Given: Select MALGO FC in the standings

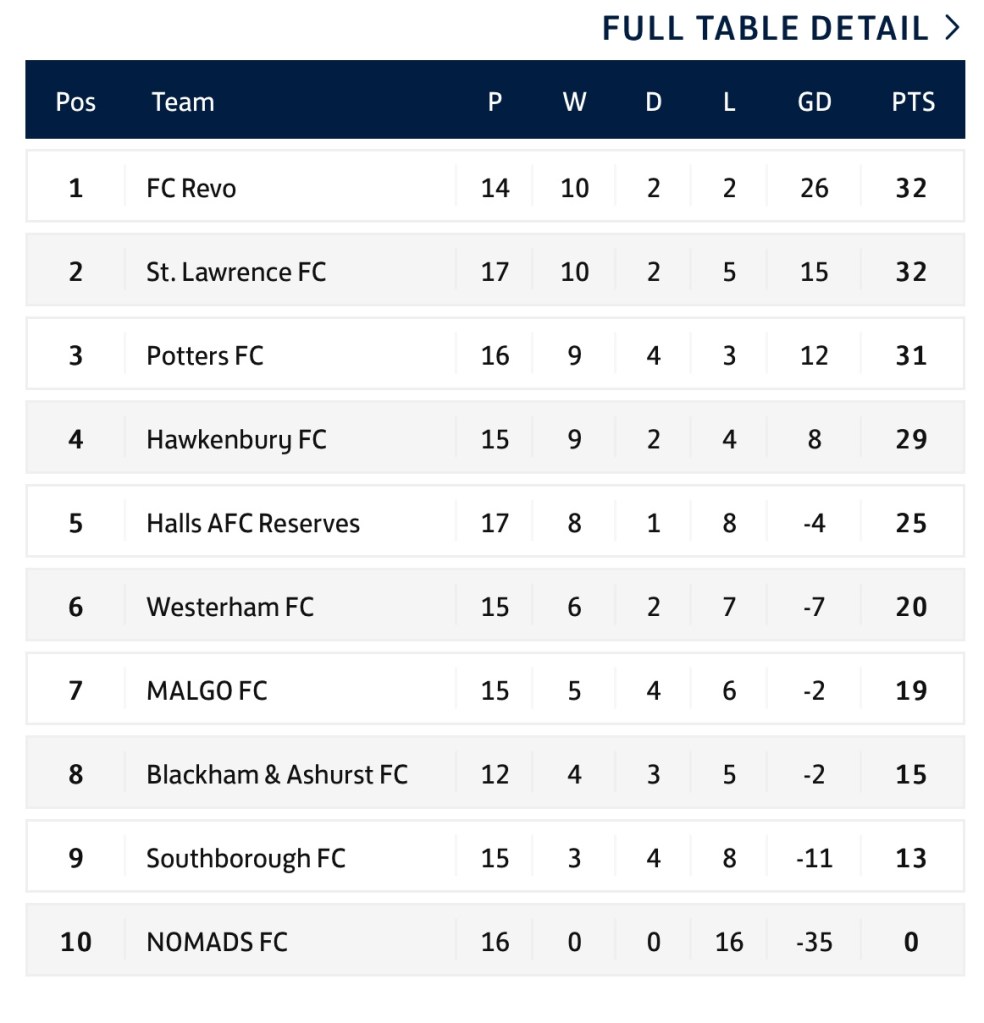Looking at the screenshot, I should tap(207, 691).
